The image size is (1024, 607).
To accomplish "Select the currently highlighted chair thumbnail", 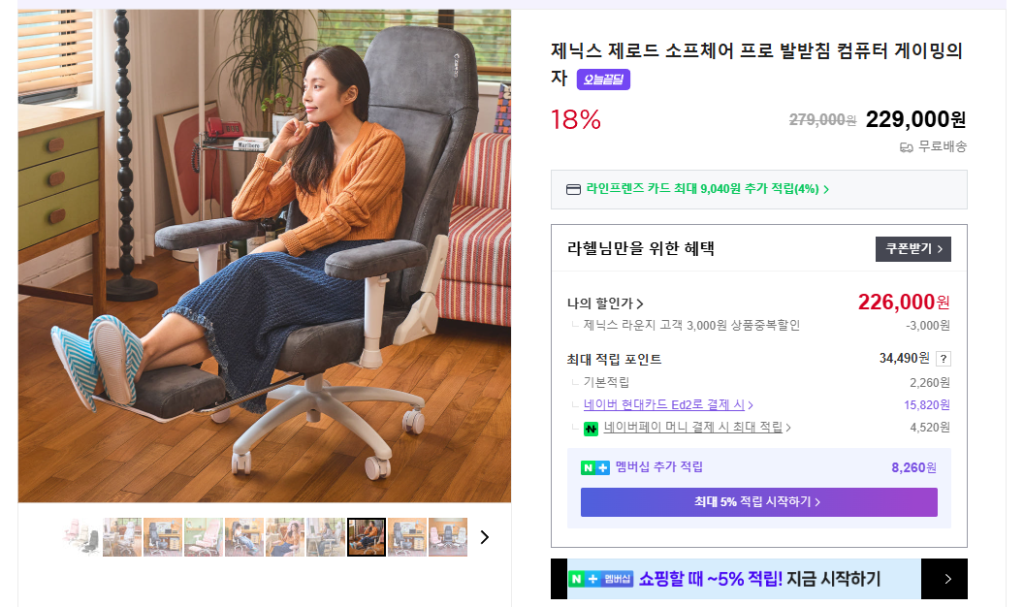I will tap(366, 537).
